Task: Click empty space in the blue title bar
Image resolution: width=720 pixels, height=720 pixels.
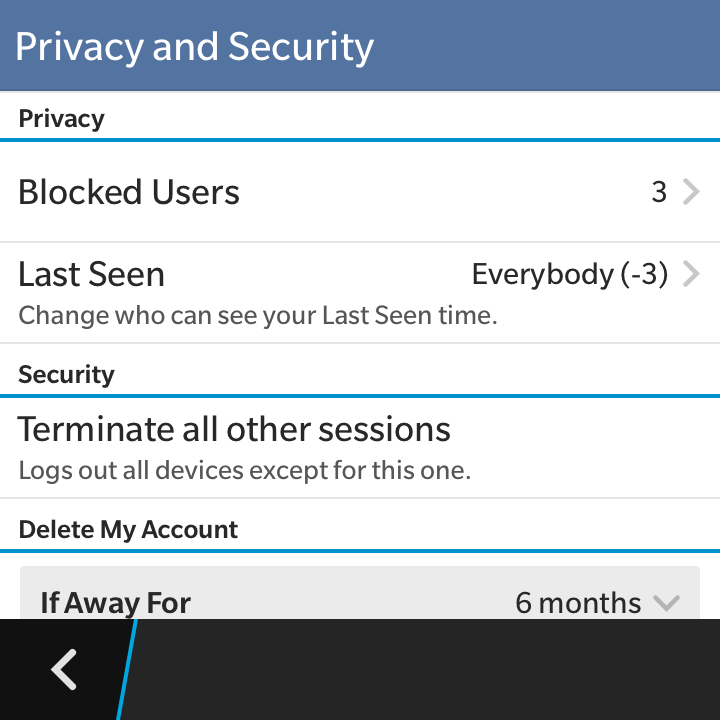Action: (x=550, y=47)
